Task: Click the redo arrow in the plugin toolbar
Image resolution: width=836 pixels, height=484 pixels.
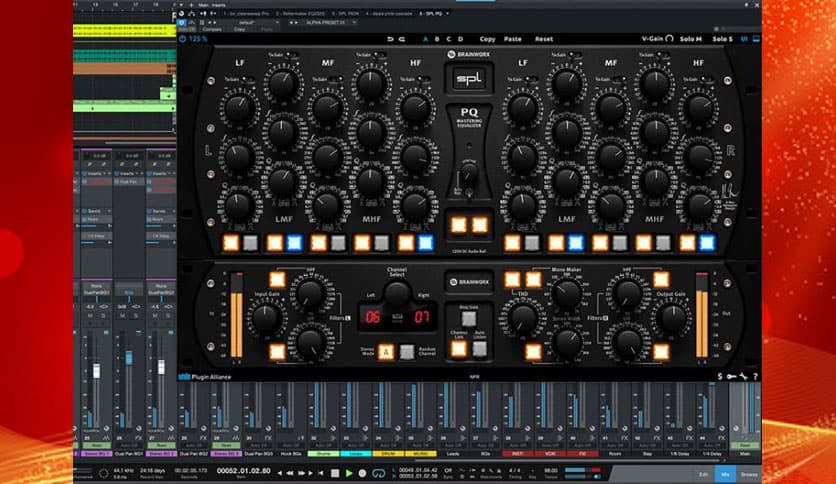Action: pos(402,39)
